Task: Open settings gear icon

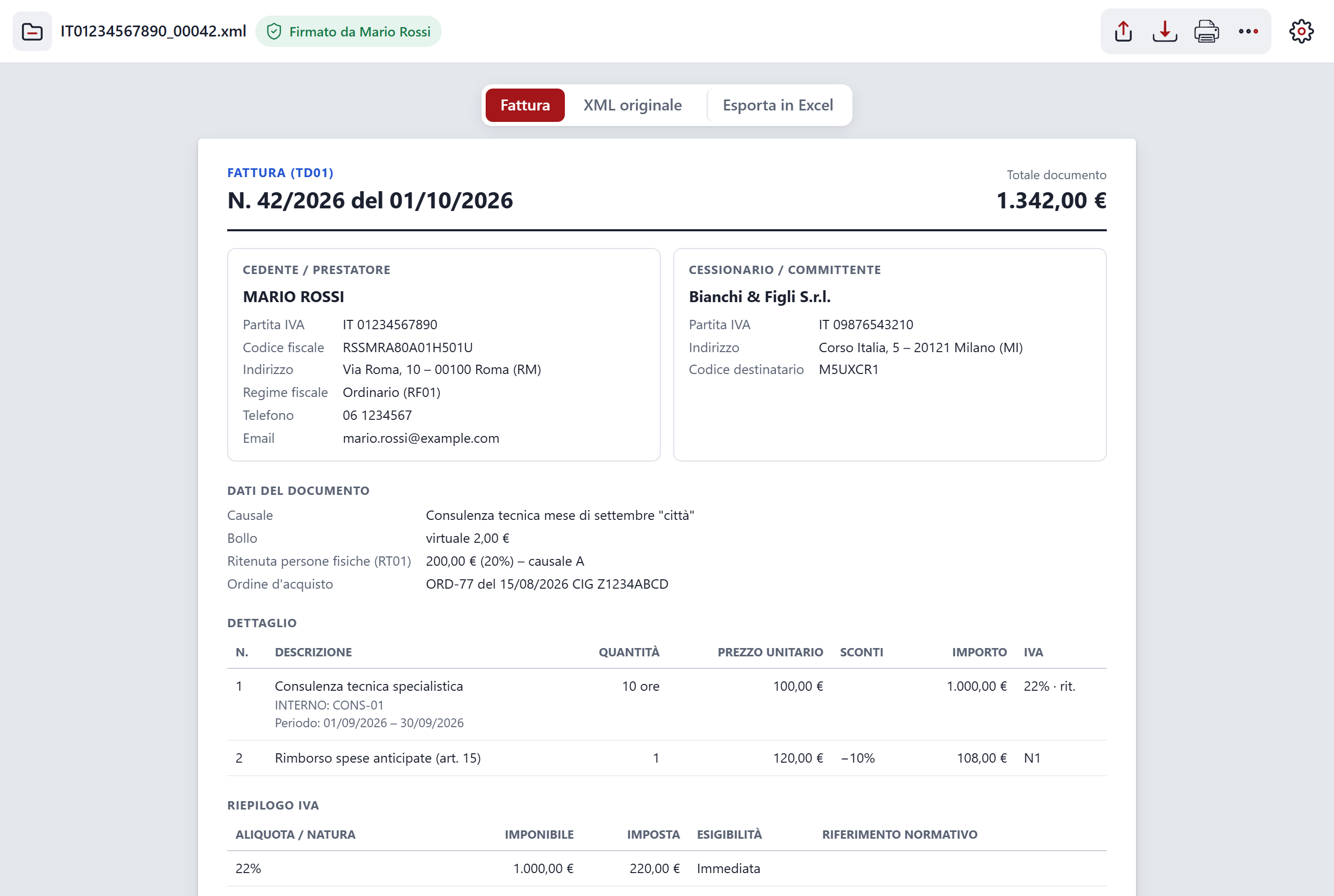Action: click(x=1301, y=31)
